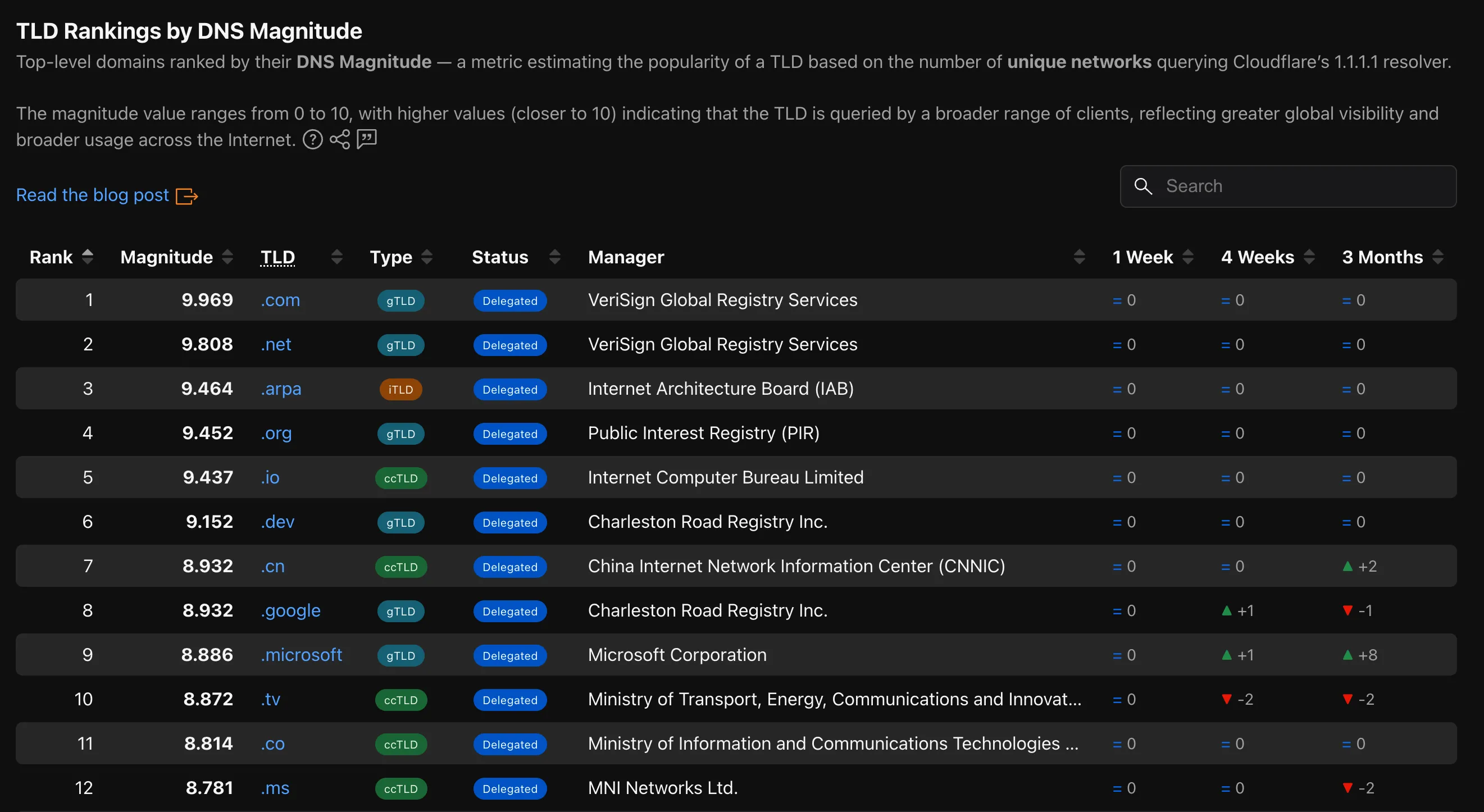
Task: Click the ccTLD badge in .io row
Action: pos(400,478)
